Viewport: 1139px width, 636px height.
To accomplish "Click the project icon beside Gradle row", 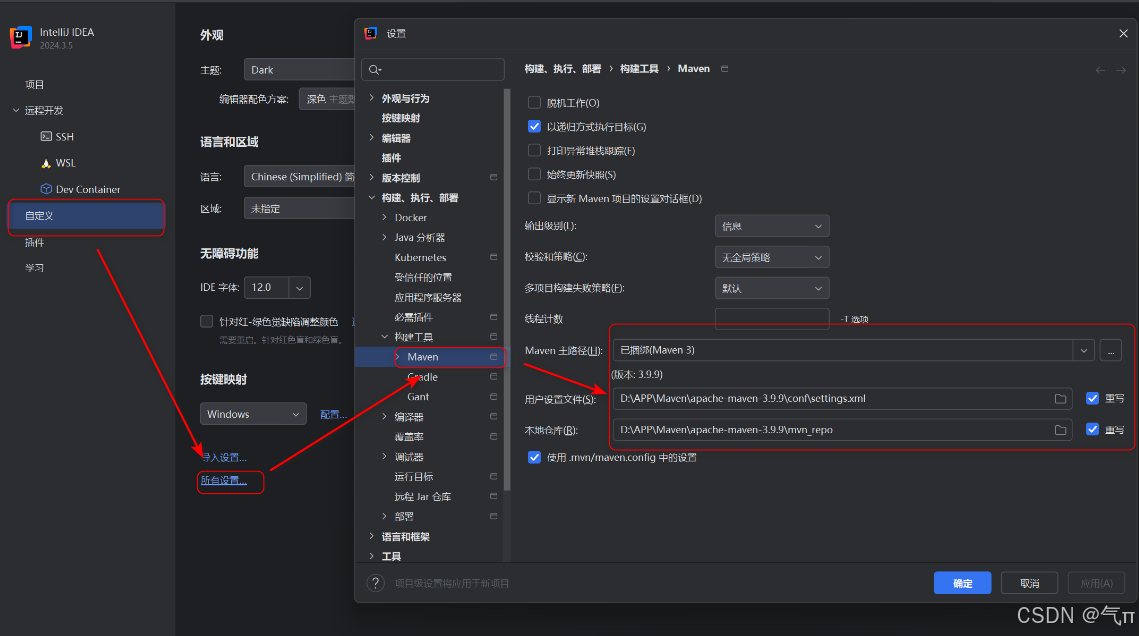I will 493,377.
